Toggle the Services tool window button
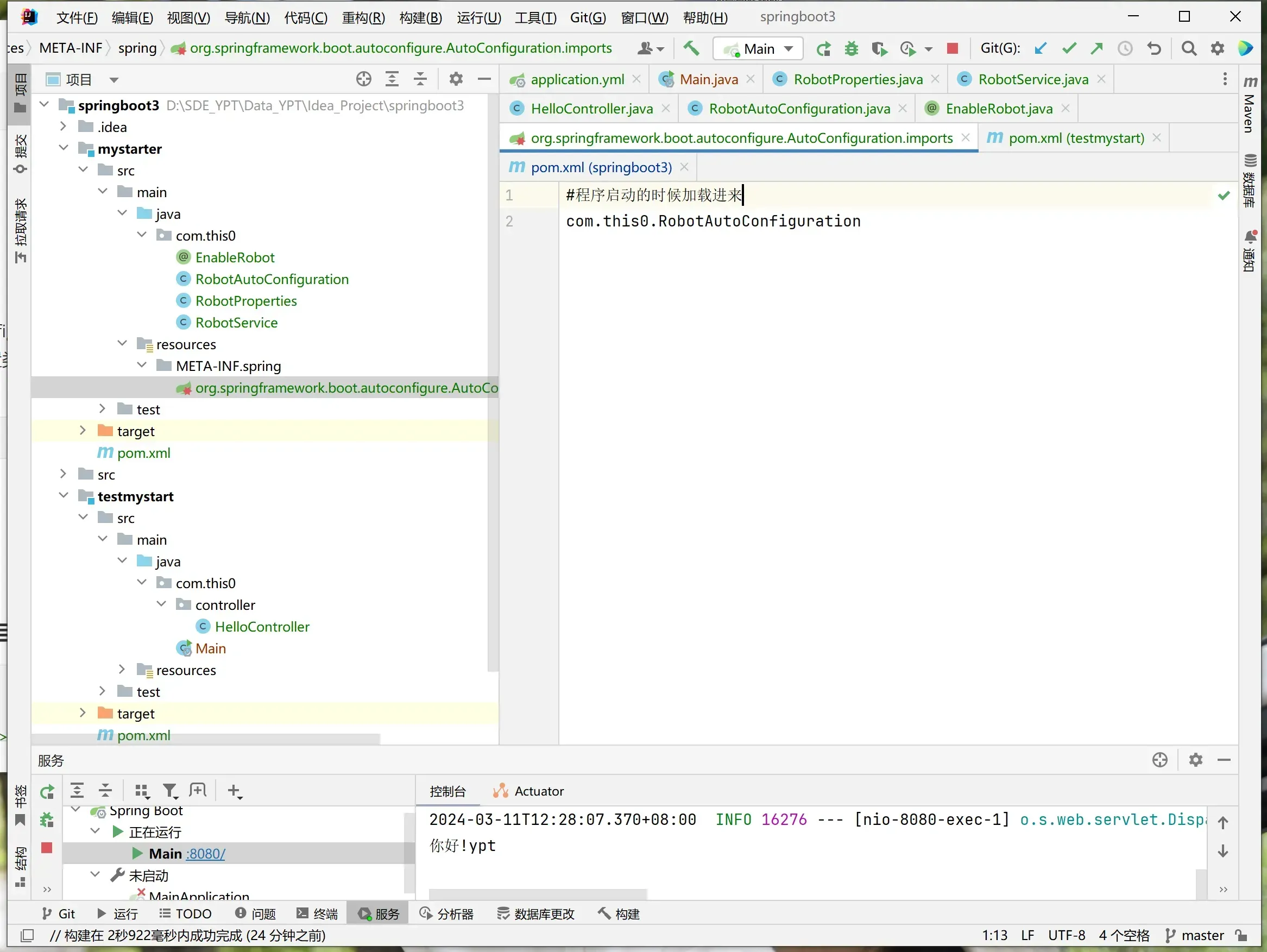The image size is (1267, 952). point(379,913)
